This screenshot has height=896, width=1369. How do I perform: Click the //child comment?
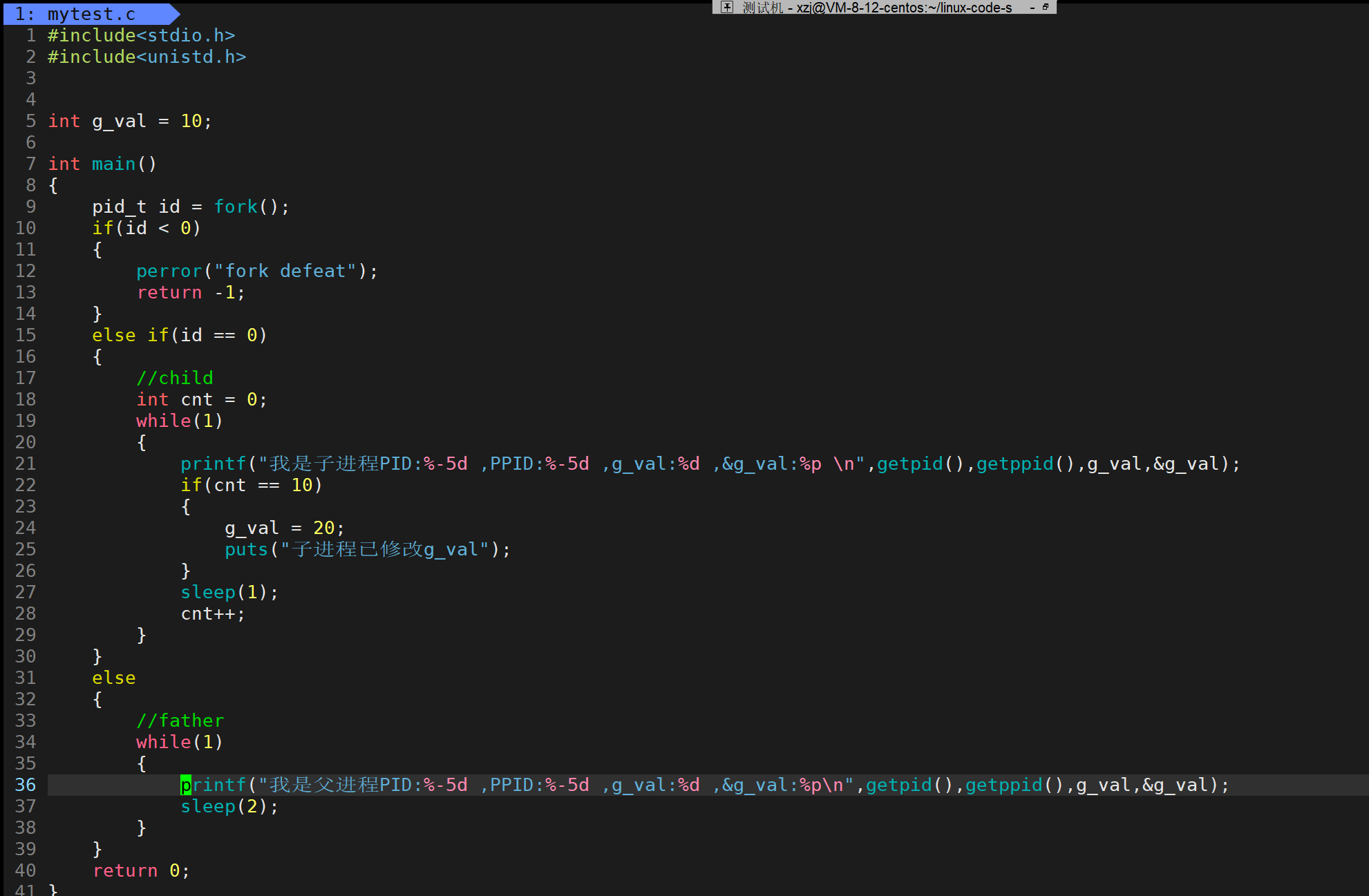click(175, 378)
